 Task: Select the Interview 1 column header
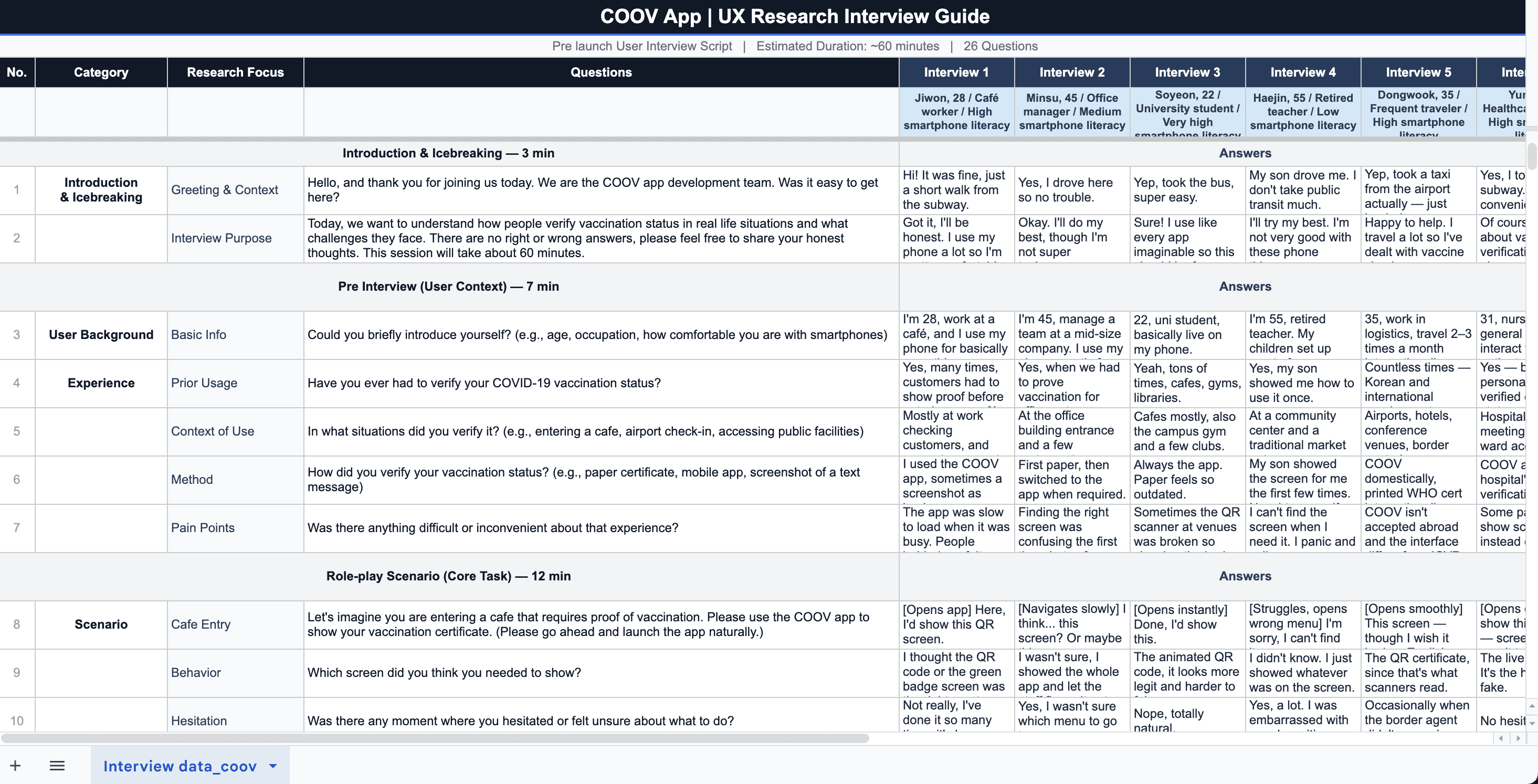click(956, 72)
